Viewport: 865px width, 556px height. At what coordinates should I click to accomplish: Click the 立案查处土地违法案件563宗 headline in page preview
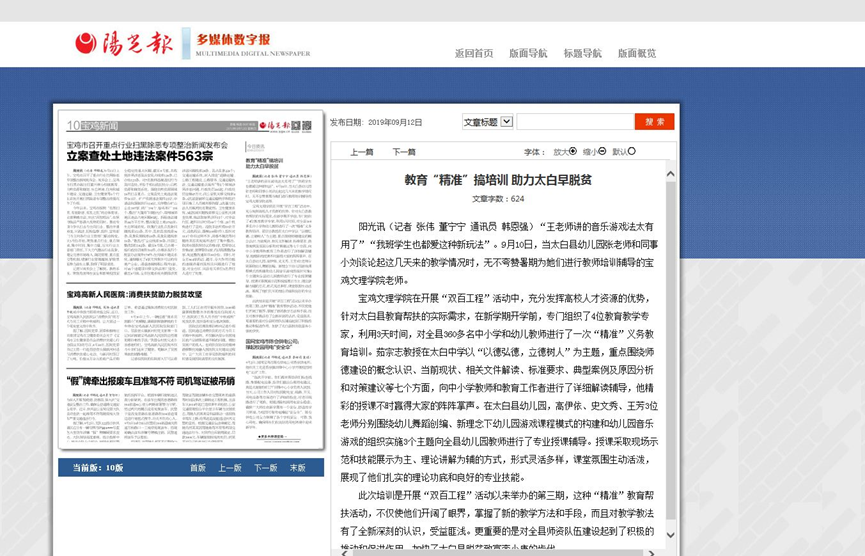(140, 157)
